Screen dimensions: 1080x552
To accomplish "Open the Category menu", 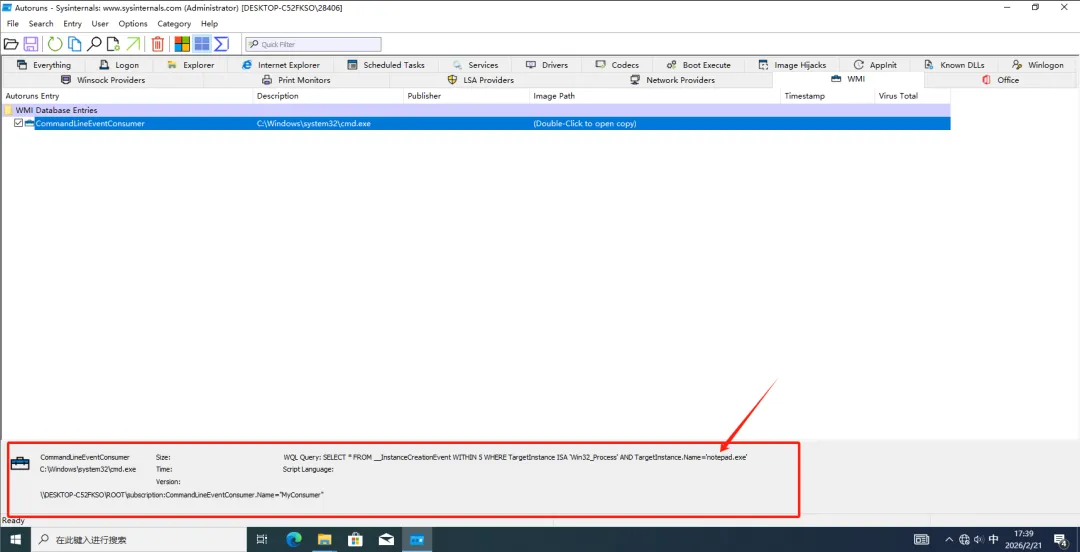I will coord(174,23).
